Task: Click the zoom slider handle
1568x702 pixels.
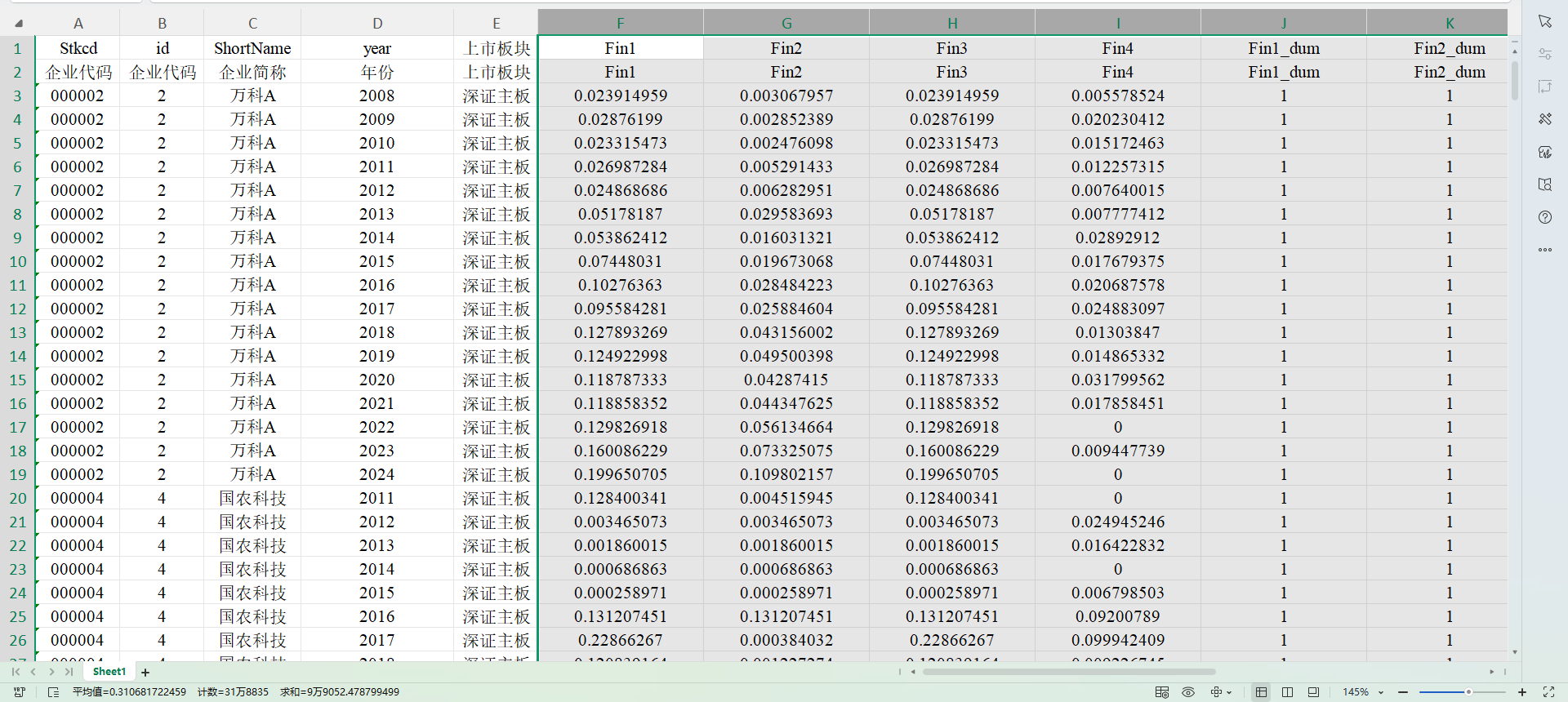Action: pyautogui.click(x=1468, y=692)
